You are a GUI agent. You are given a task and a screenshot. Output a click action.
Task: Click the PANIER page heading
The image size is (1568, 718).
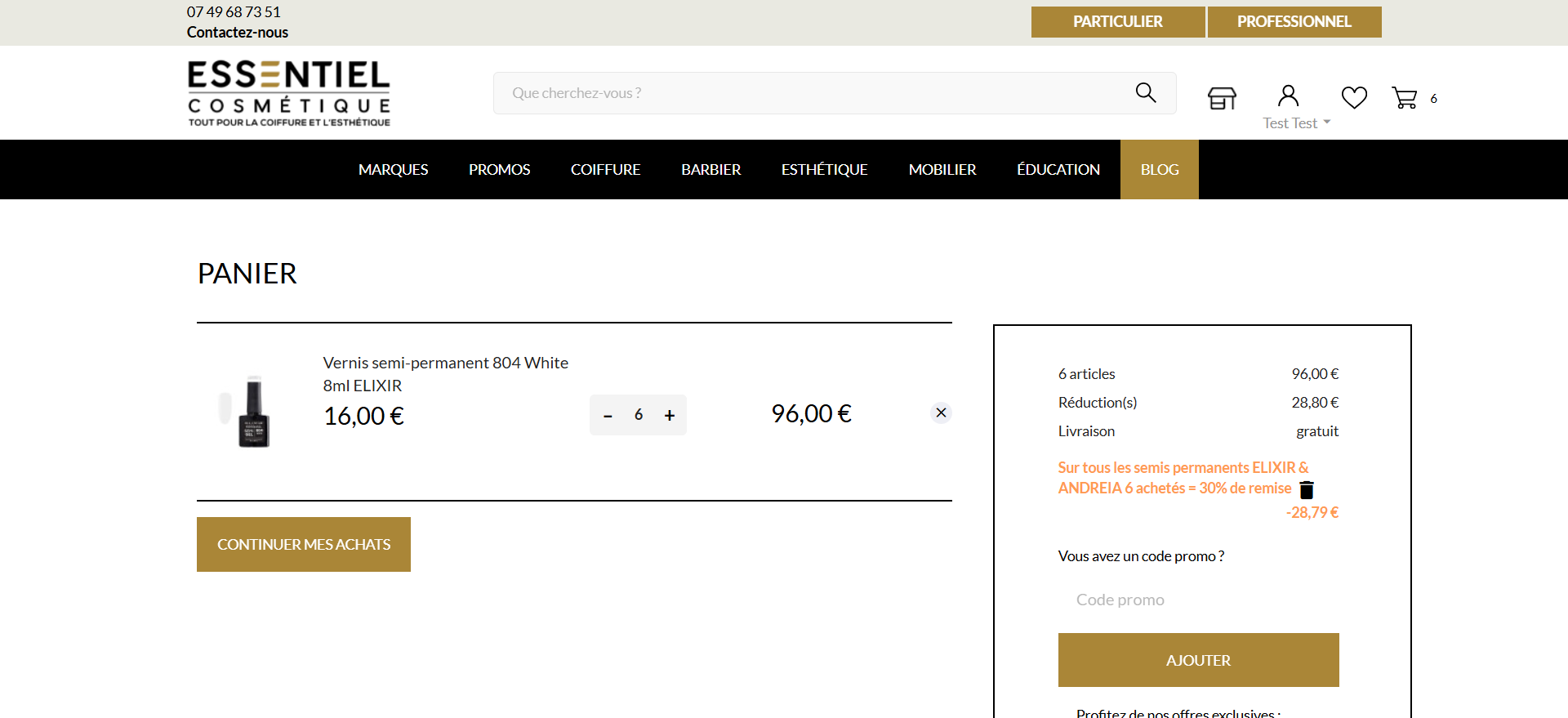[x=247, y=274]
